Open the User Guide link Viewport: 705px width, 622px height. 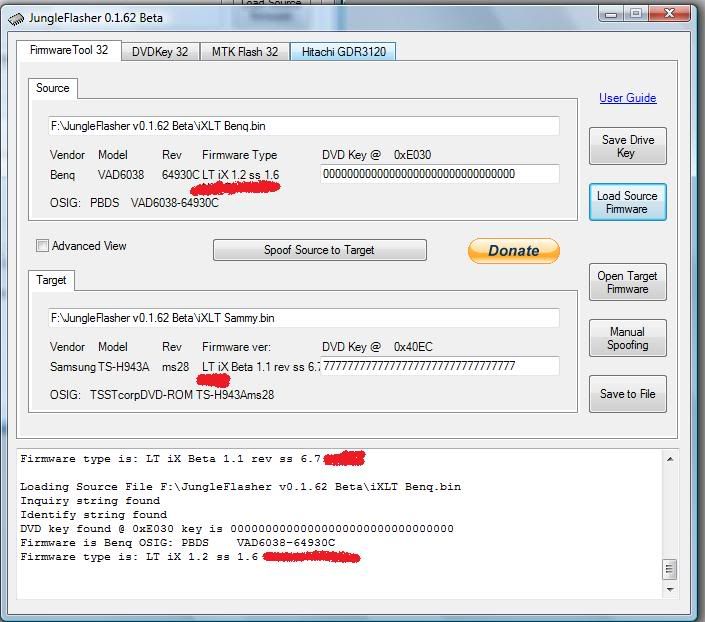628,98
